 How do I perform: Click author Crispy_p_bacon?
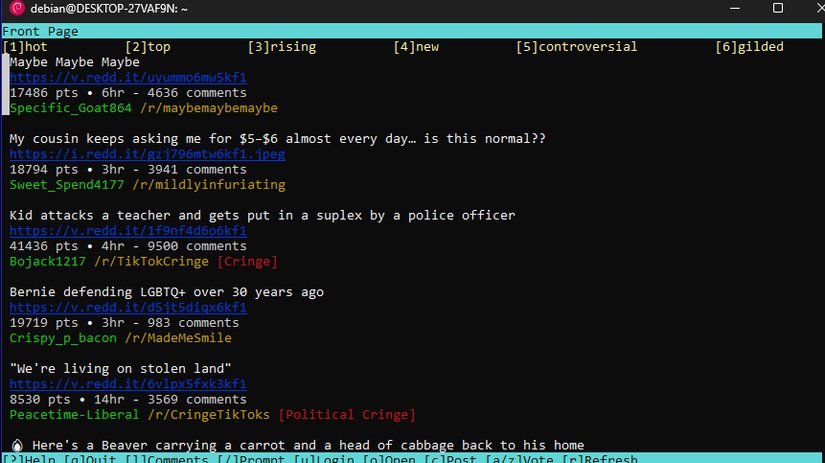click(63, 338)
